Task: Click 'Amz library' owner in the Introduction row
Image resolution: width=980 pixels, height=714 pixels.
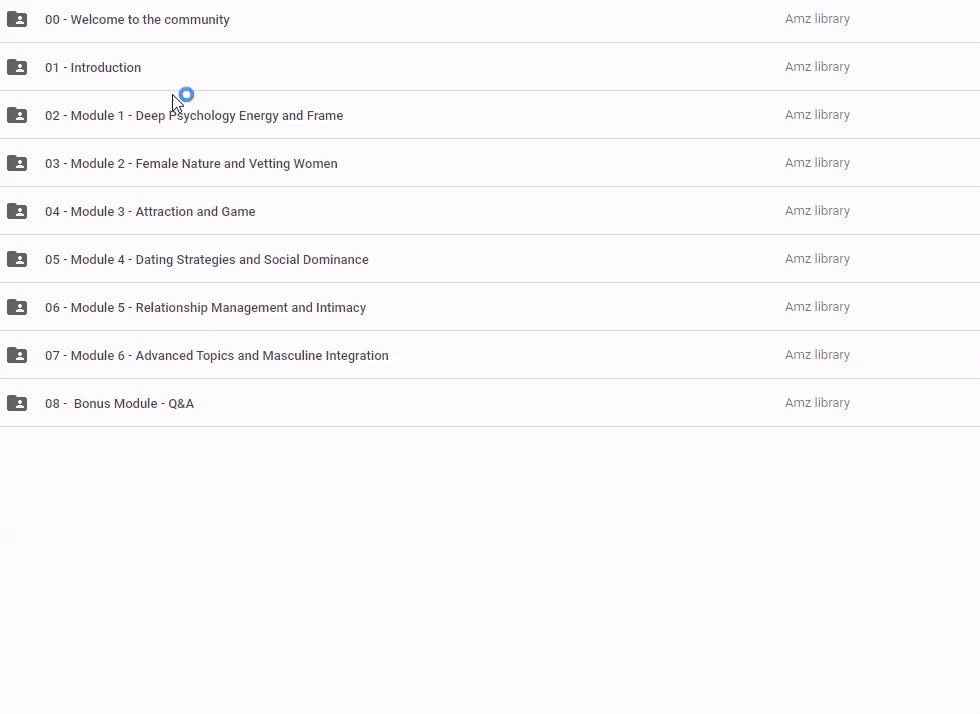Action: point(817,67)
